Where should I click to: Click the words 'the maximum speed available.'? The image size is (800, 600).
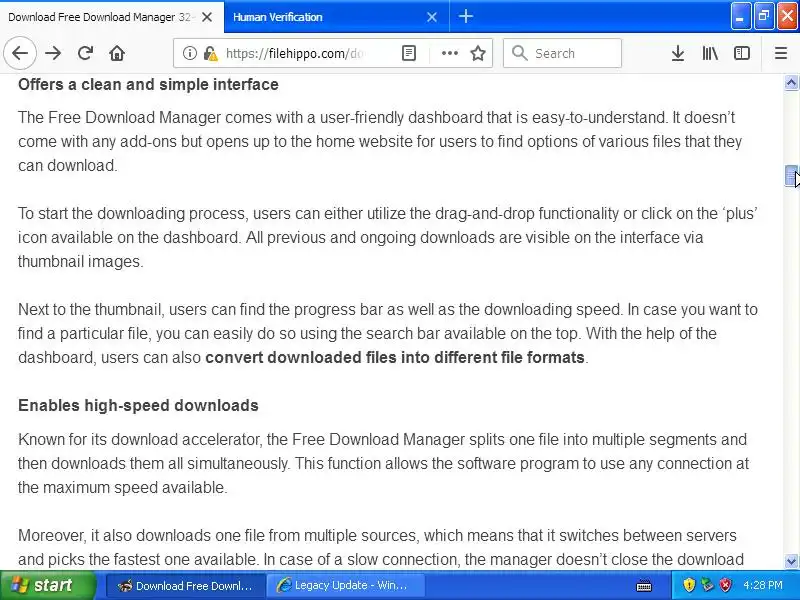point(122,487)
